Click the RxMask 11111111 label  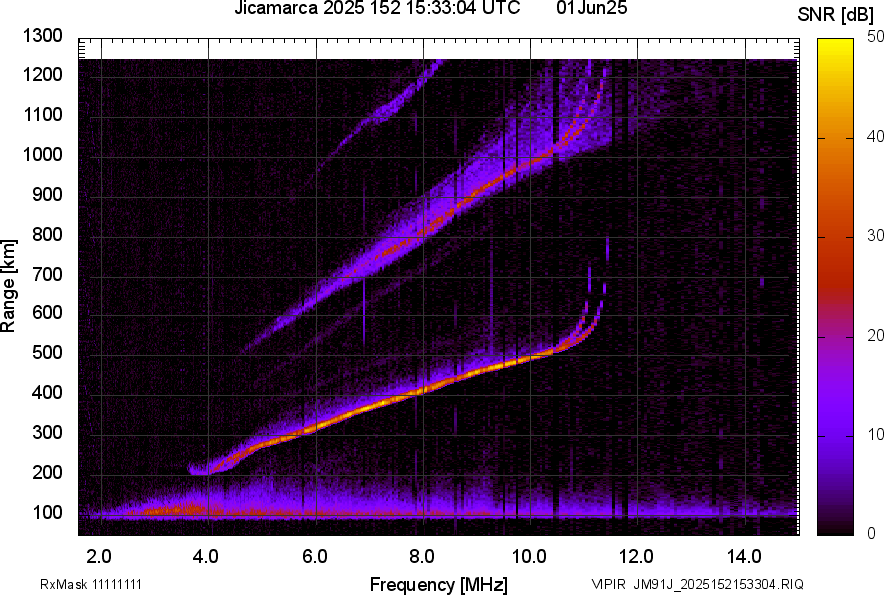tap(91, 584)
